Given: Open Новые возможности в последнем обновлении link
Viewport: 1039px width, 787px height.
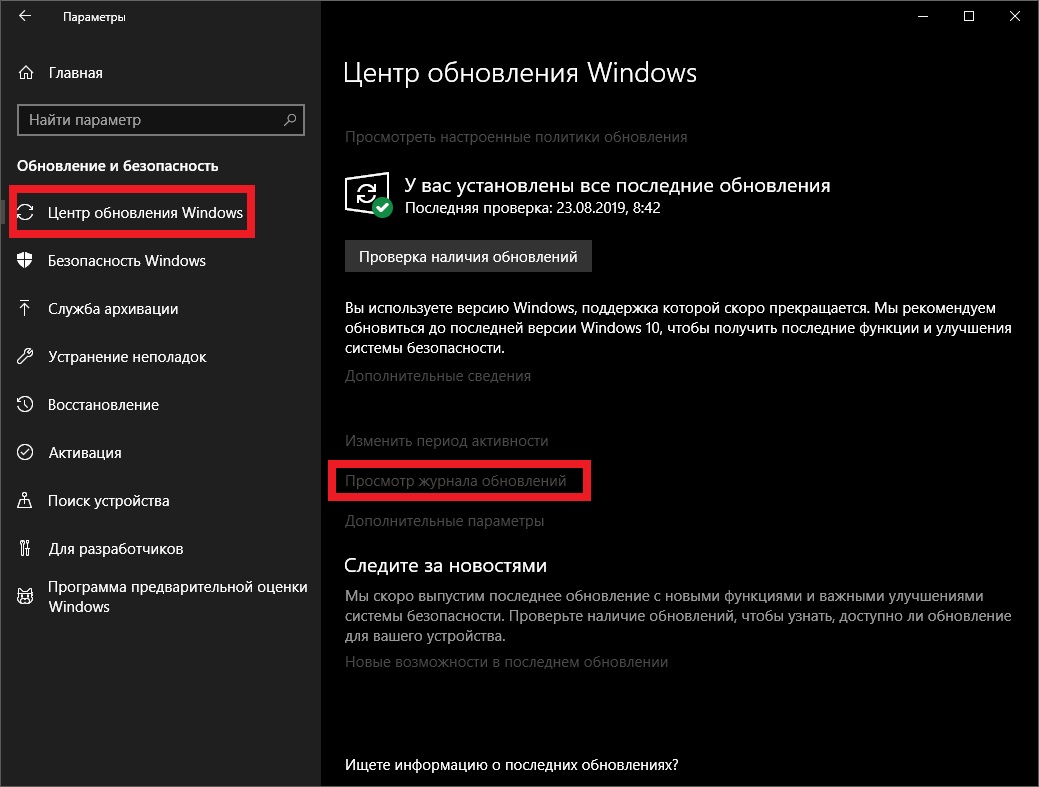Looking at the screenshot, I should (x=506, y=662).
